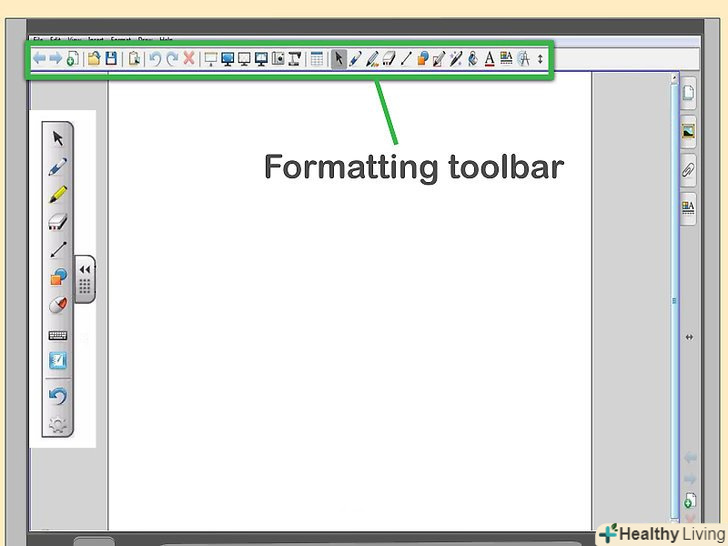Choose line tool in Floating Tools
Screen dimensions: 728x546
click(x=58, y=250)
